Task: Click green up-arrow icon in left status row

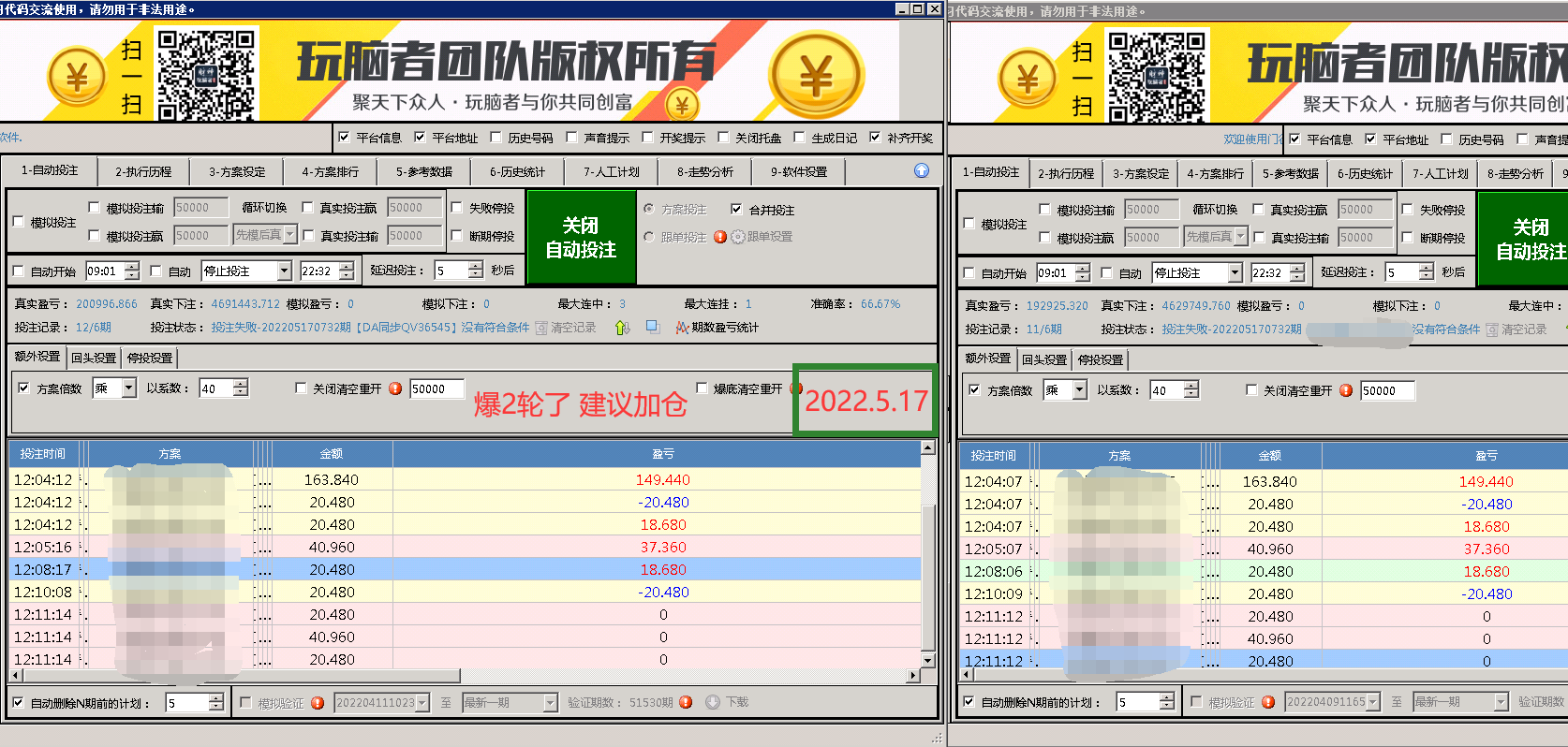Action: pos(623,328)
